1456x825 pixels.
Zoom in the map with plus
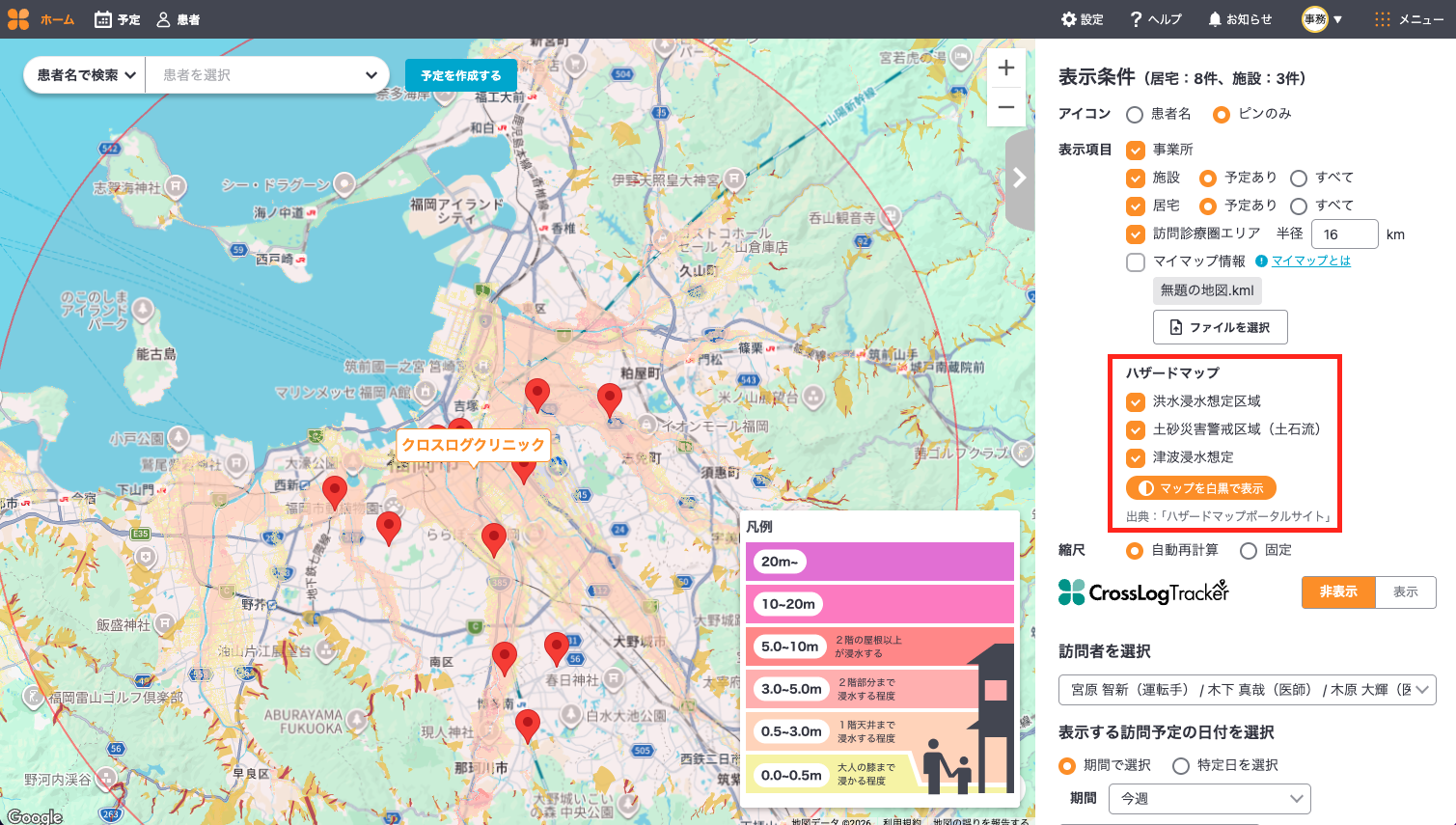[x=1005, y=68]
